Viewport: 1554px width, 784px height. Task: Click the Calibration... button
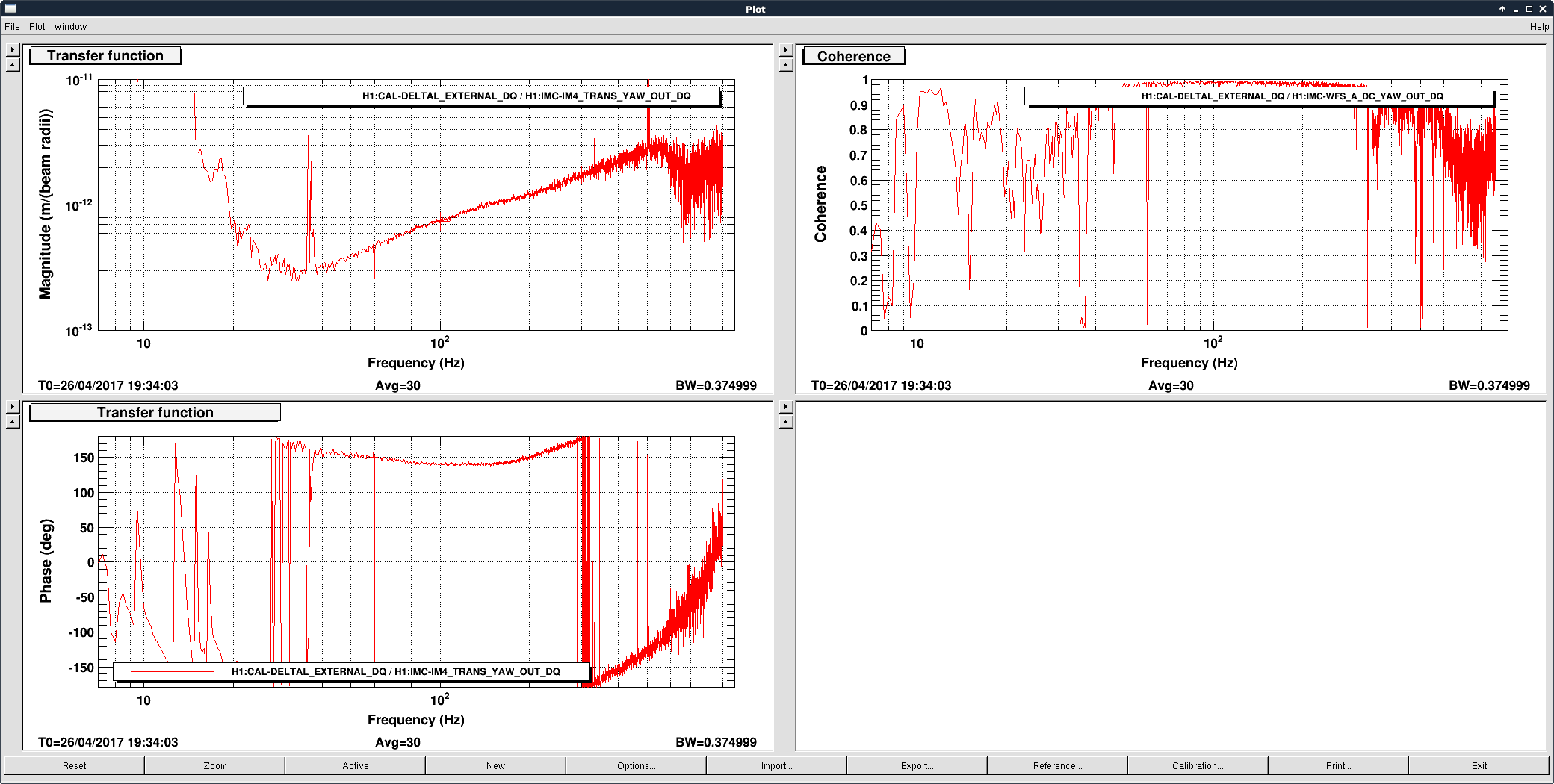(x=1198, y=765)
